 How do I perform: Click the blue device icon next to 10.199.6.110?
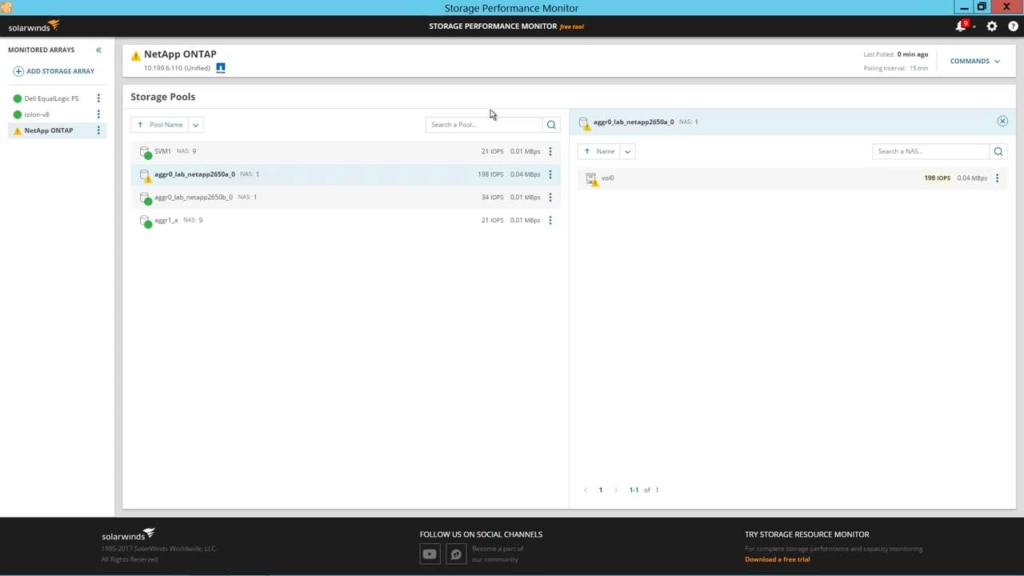point(219,68)
